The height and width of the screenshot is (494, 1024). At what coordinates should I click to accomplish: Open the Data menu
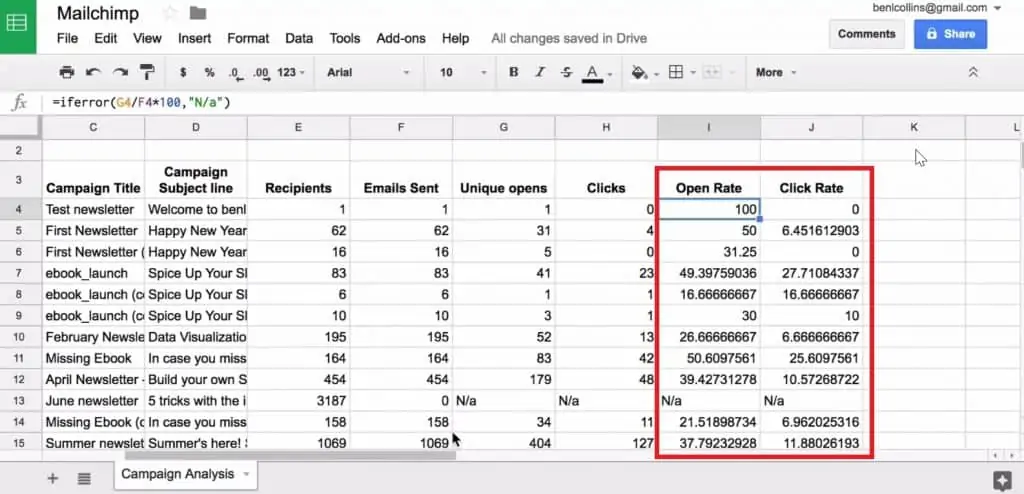299,39
